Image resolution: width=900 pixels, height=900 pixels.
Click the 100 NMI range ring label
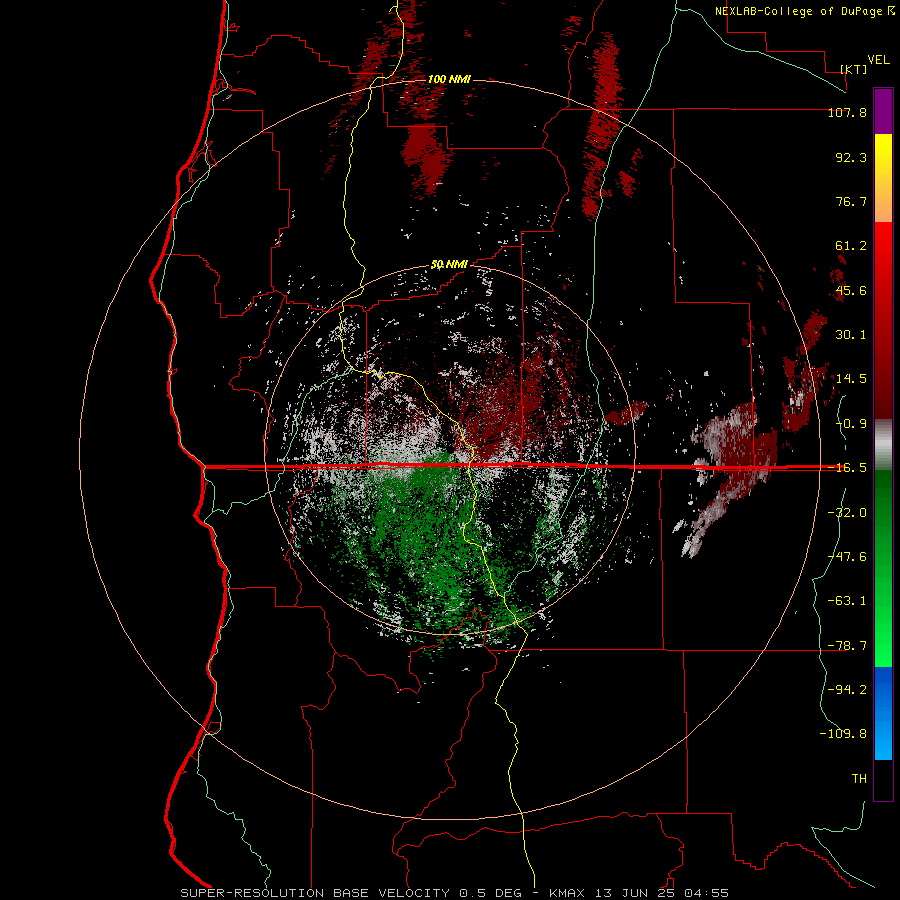pyautogui.click(x=449, y=79)
